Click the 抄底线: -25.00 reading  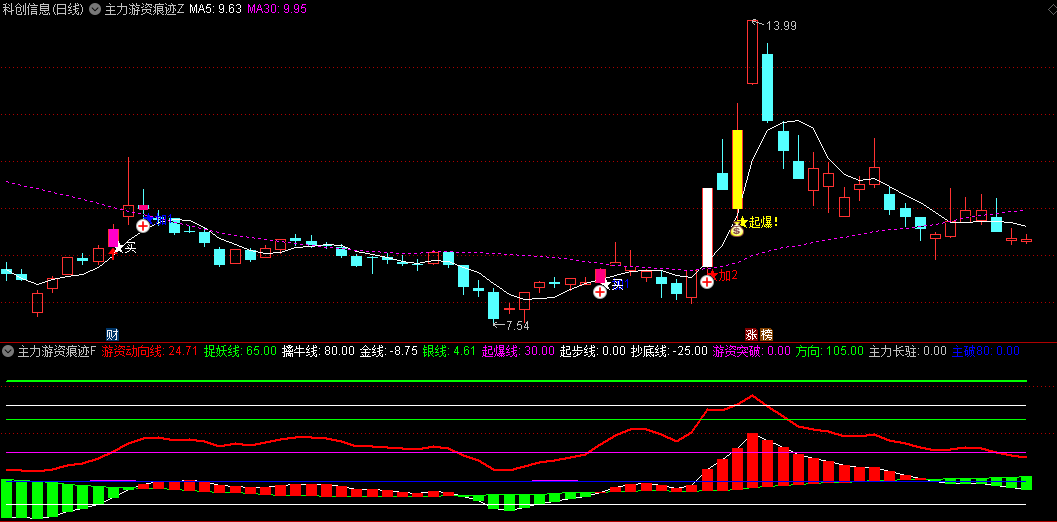pos(669,351)
